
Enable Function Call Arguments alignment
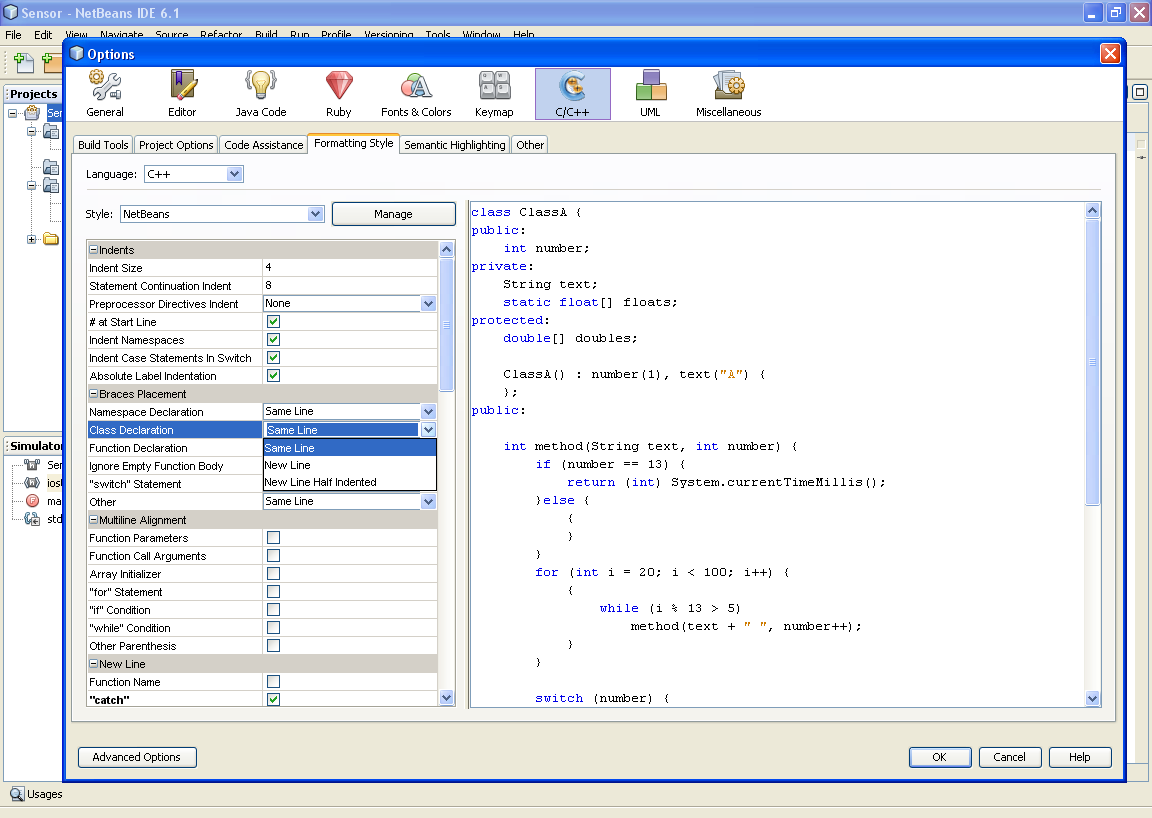273,556
